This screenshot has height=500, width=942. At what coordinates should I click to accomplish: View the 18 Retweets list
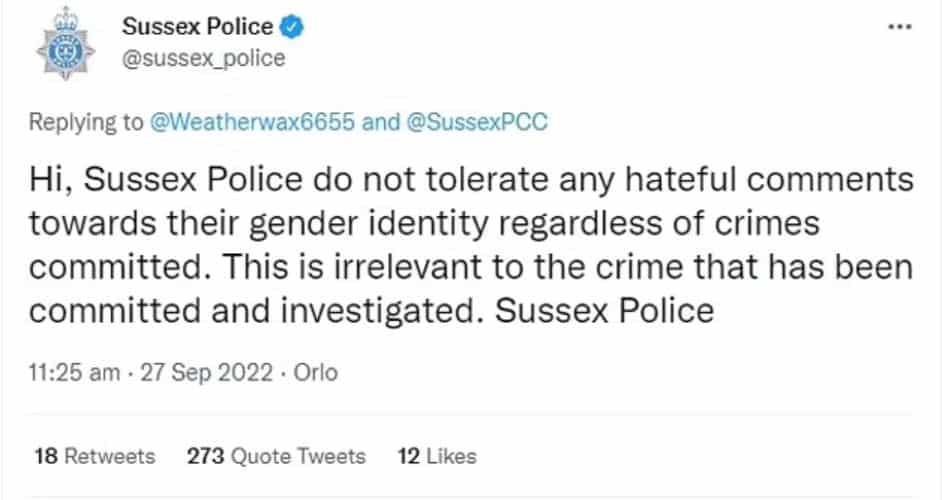(x=95, y=456)
